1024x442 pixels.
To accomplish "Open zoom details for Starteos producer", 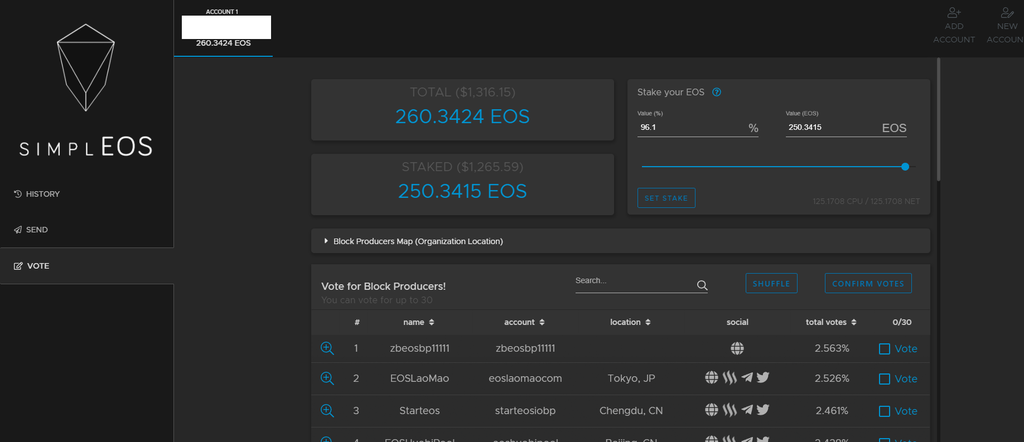I will [327, 411].
